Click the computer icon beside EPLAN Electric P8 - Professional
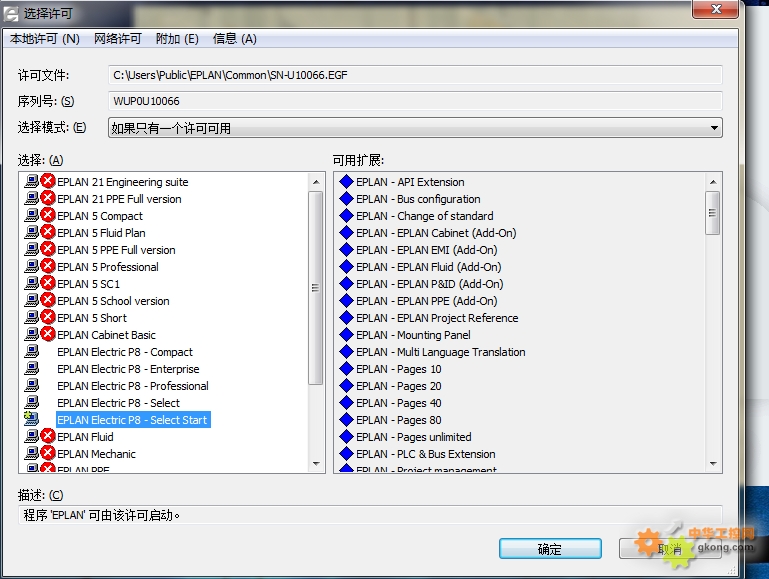This screenshot has height=579, width=769. (x=32, y=385)
